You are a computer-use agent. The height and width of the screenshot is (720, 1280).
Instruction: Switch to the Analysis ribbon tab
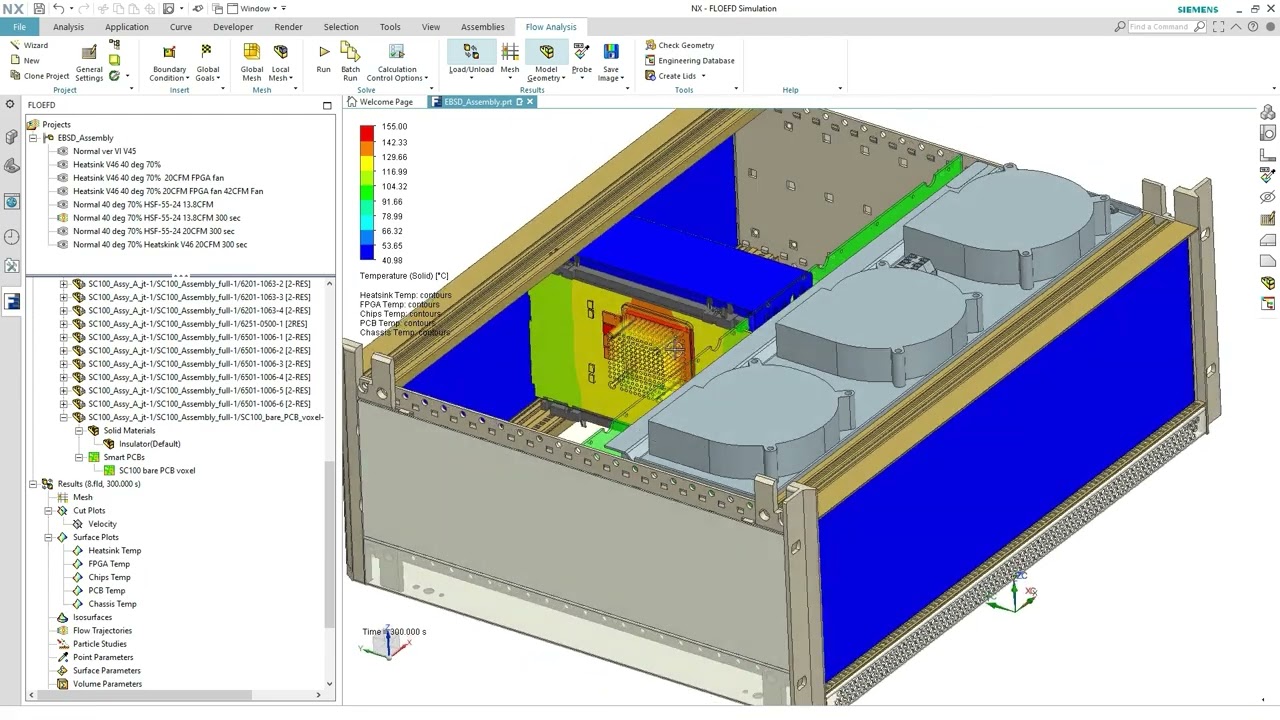pos(68,27)
